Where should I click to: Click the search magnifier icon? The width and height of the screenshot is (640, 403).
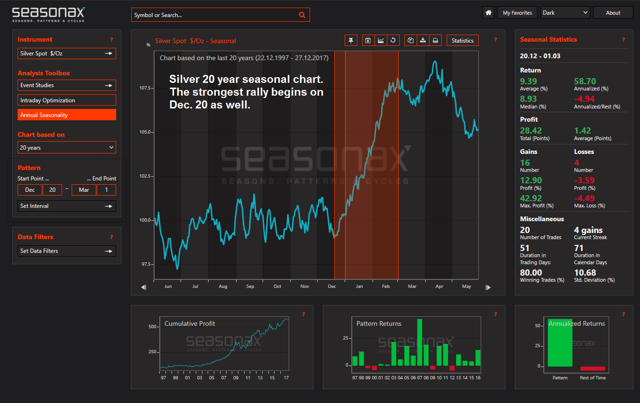(x=303, y=15)
